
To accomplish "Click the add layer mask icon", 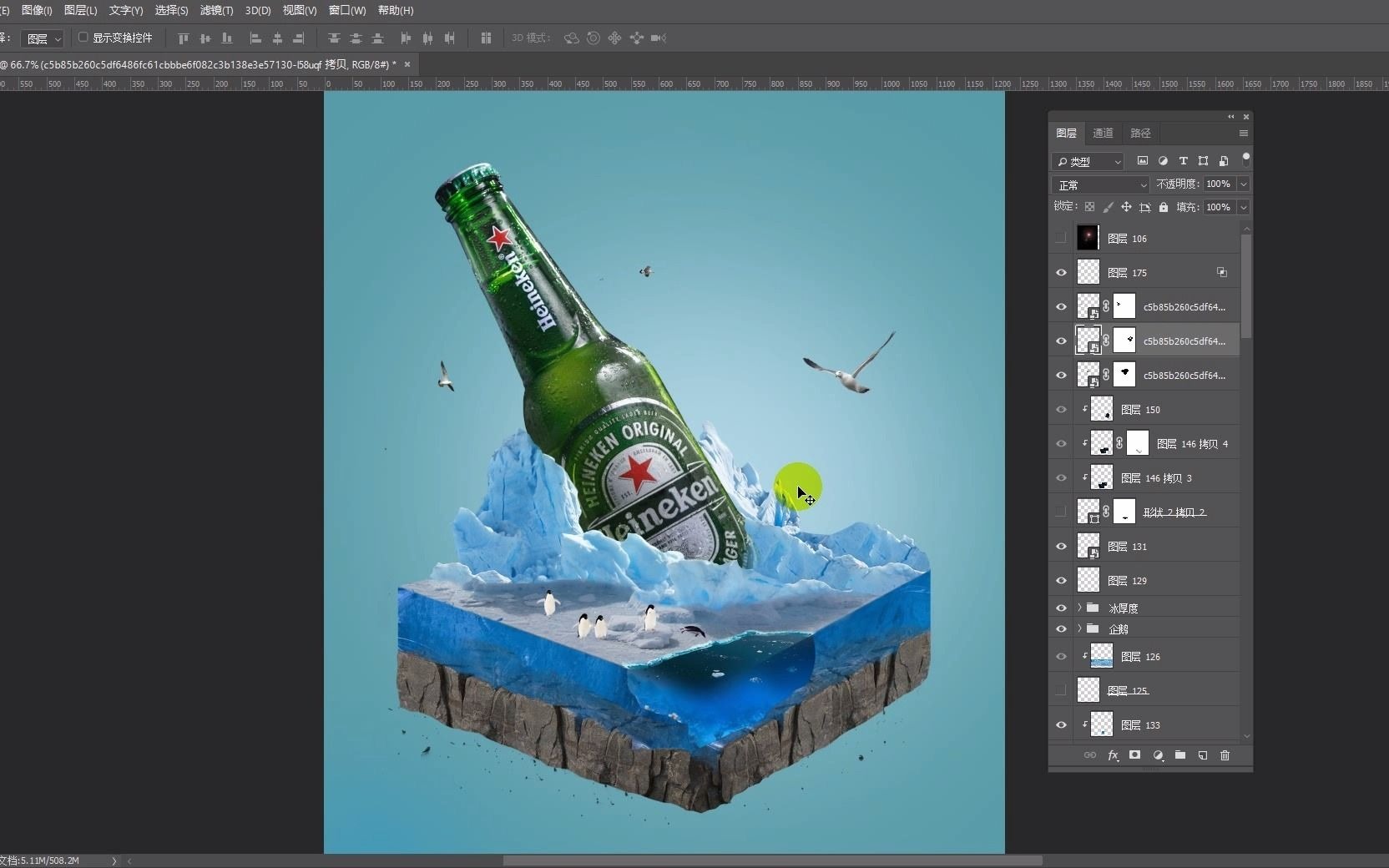I will (x=1134, y=755).
